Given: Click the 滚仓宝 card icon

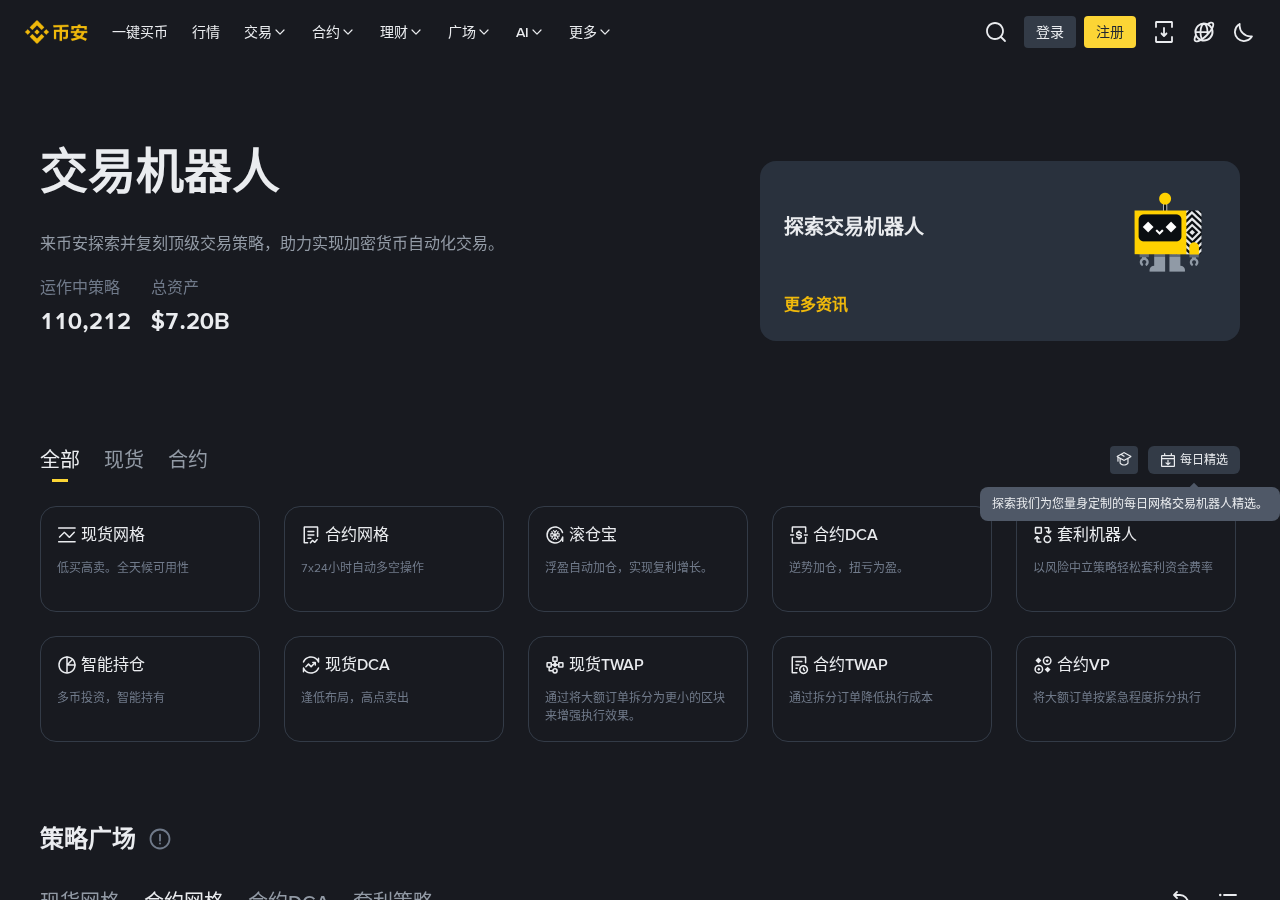Looking at the screenshot, I should pos(555,535).
